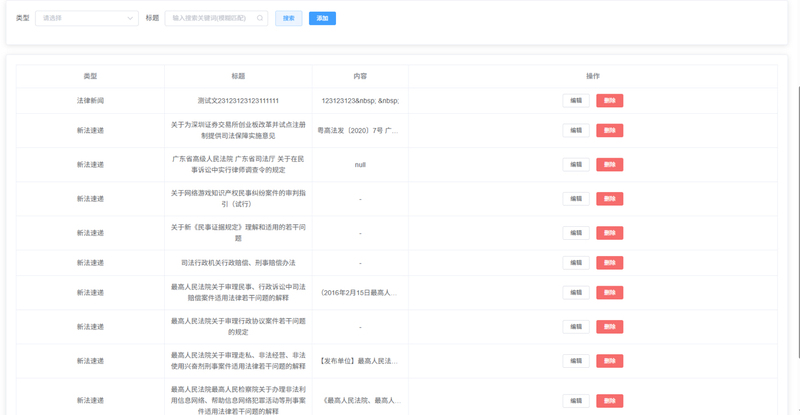Delete the row with null content

[x=610, y=164]
